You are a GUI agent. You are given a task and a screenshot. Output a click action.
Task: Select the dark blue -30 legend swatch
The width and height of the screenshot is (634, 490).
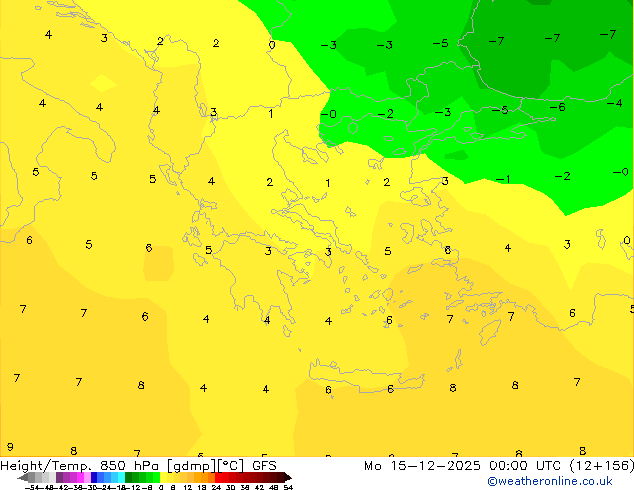[x=94, y=477]
